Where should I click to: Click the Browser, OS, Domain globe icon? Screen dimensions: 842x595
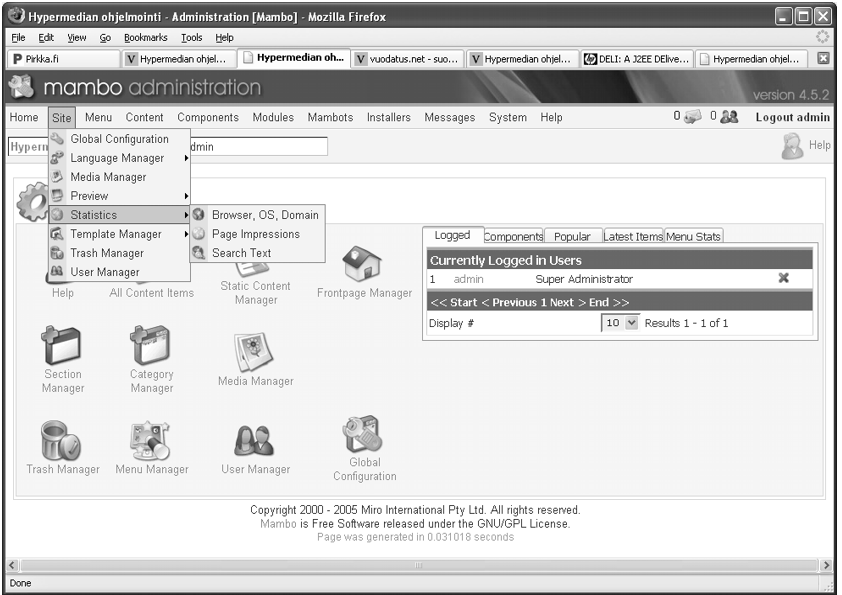[x=199, y=214]
